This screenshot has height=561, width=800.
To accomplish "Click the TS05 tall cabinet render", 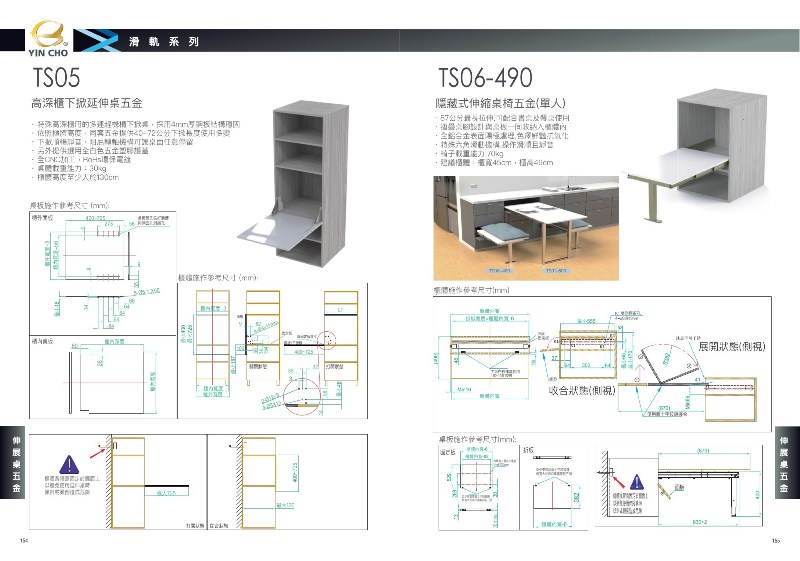I will (294, 184).
